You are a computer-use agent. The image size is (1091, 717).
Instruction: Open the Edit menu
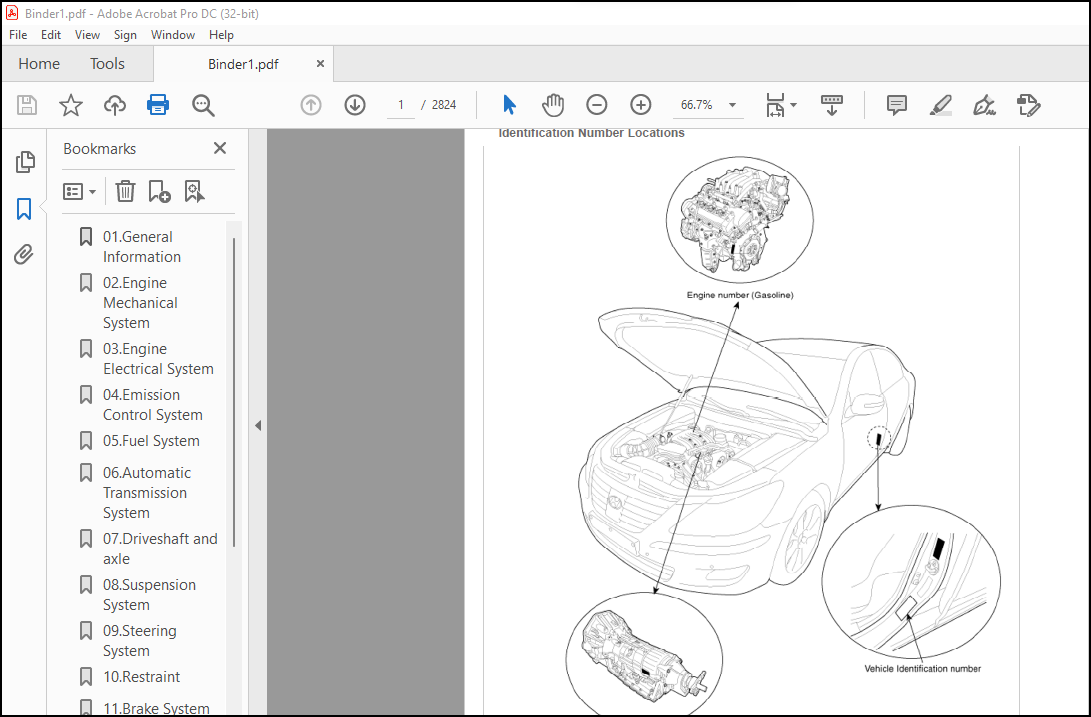(x=51, y=35)
